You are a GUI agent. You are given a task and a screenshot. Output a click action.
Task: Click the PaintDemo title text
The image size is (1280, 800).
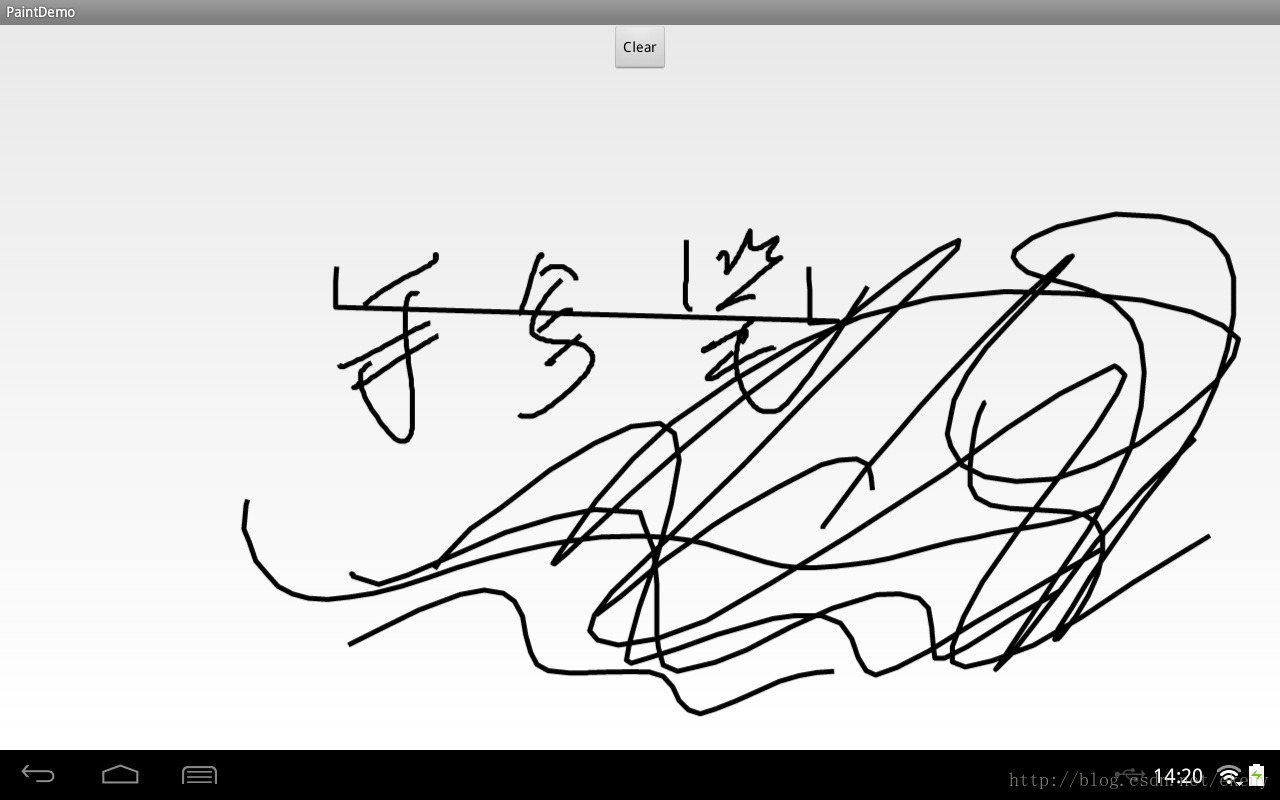tap(41, 12)
